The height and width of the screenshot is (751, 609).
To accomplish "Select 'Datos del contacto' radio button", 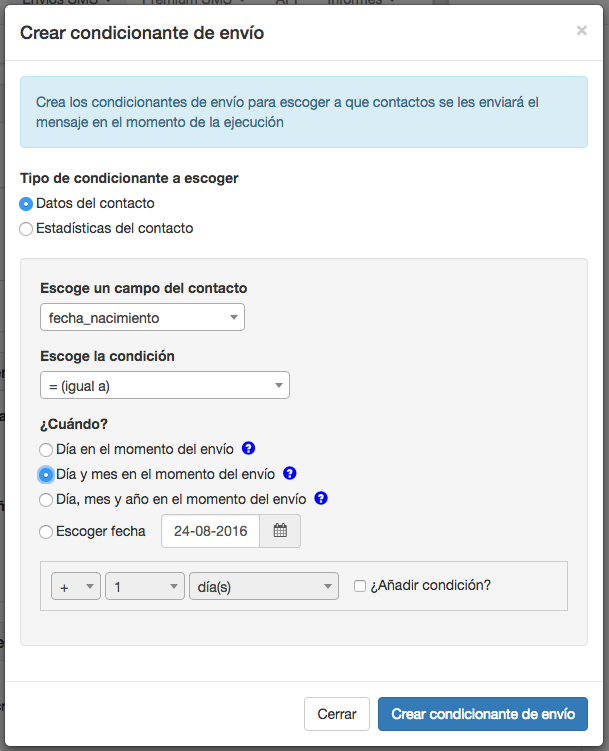I will [27, 204].
